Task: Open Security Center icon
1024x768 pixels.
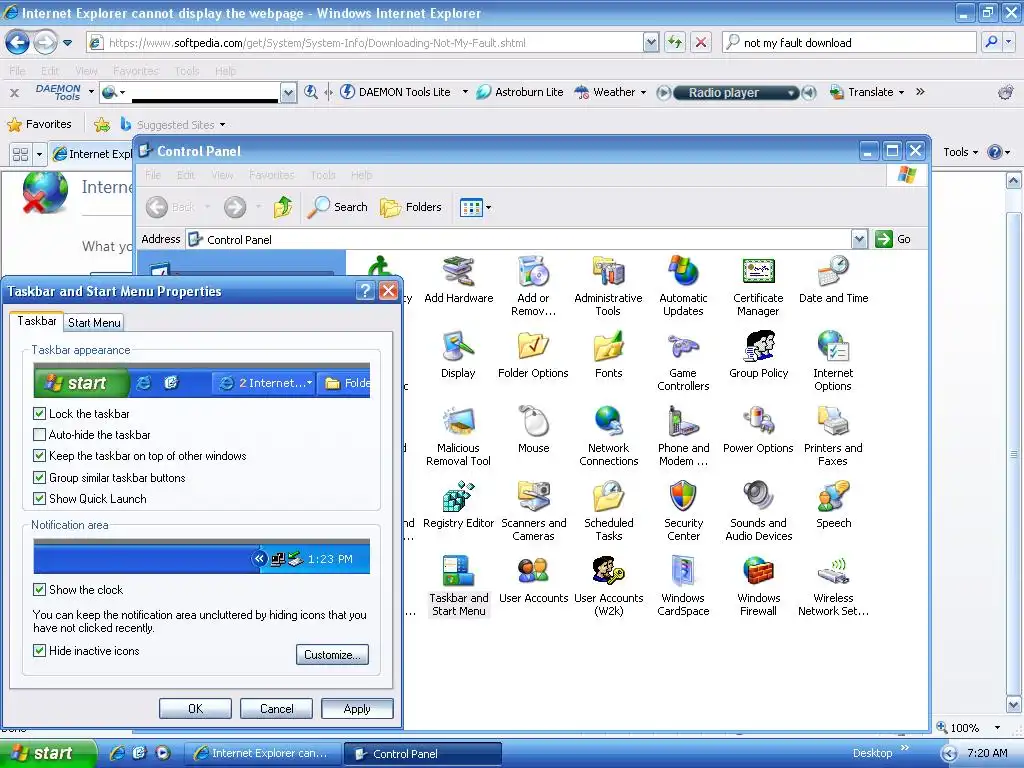Action: 683,511
